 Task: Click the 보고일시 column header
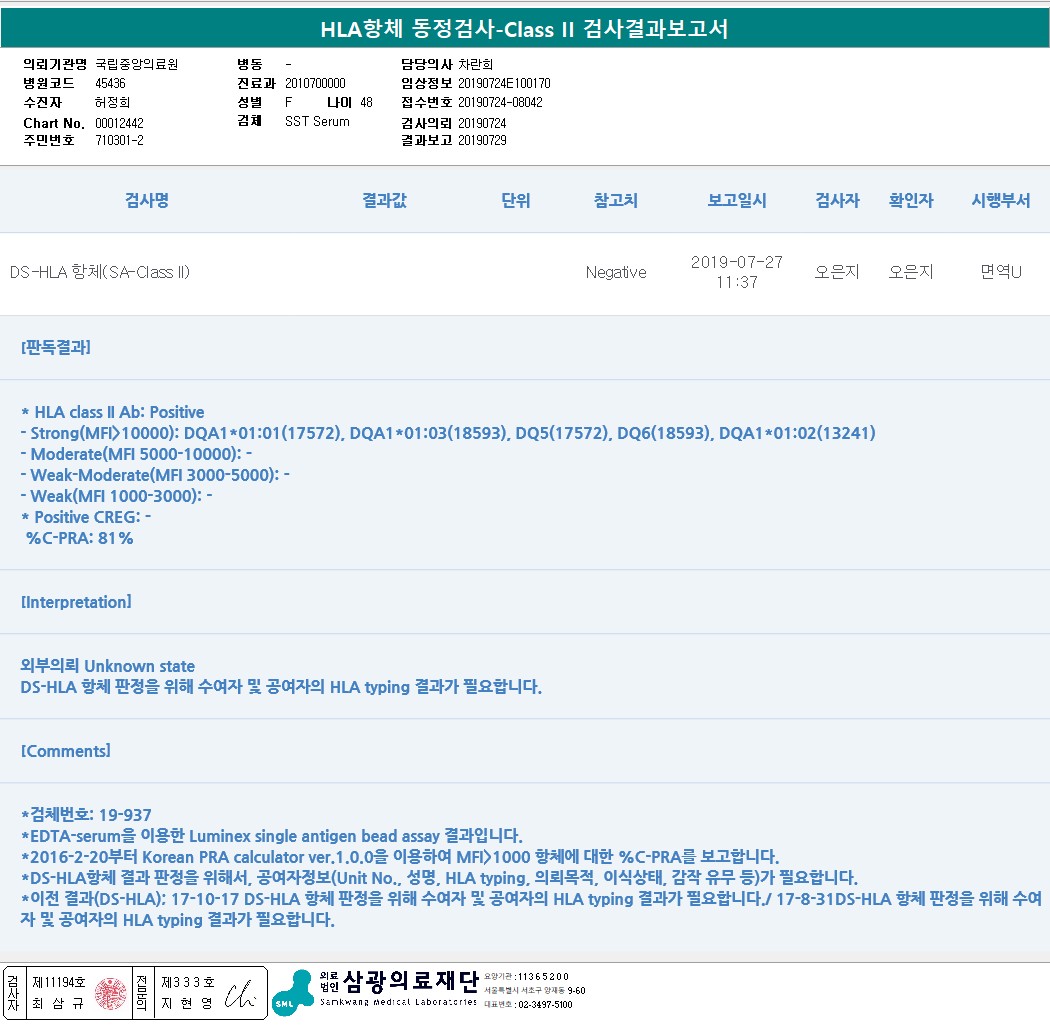click(737, 200)
